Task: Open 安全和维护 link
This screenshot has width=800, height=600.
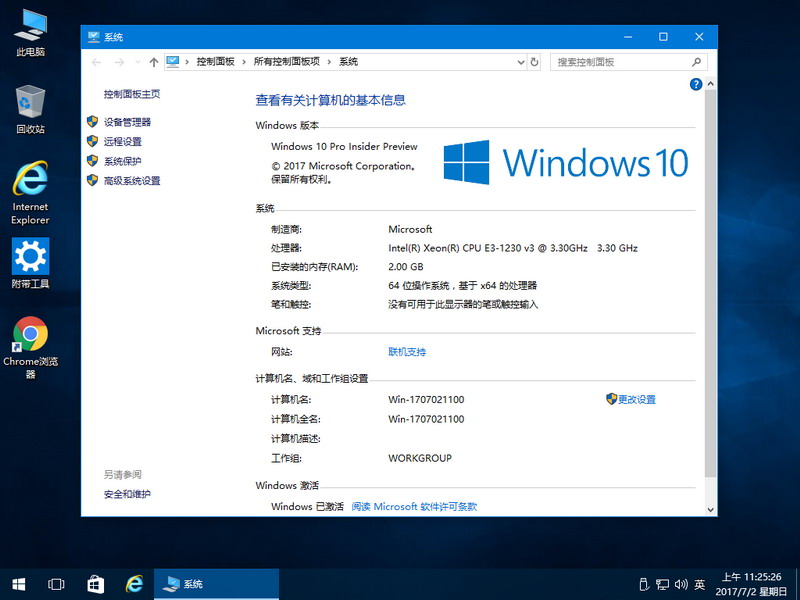Action: (128, 494)
